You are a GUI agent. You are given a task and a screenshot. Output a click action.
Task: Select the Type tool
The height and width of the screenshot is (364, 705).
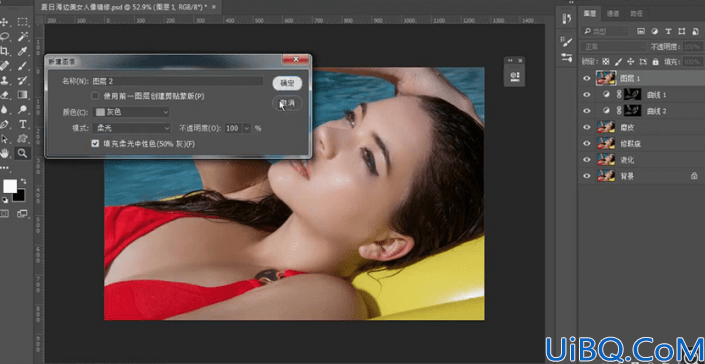coord(22,124)
